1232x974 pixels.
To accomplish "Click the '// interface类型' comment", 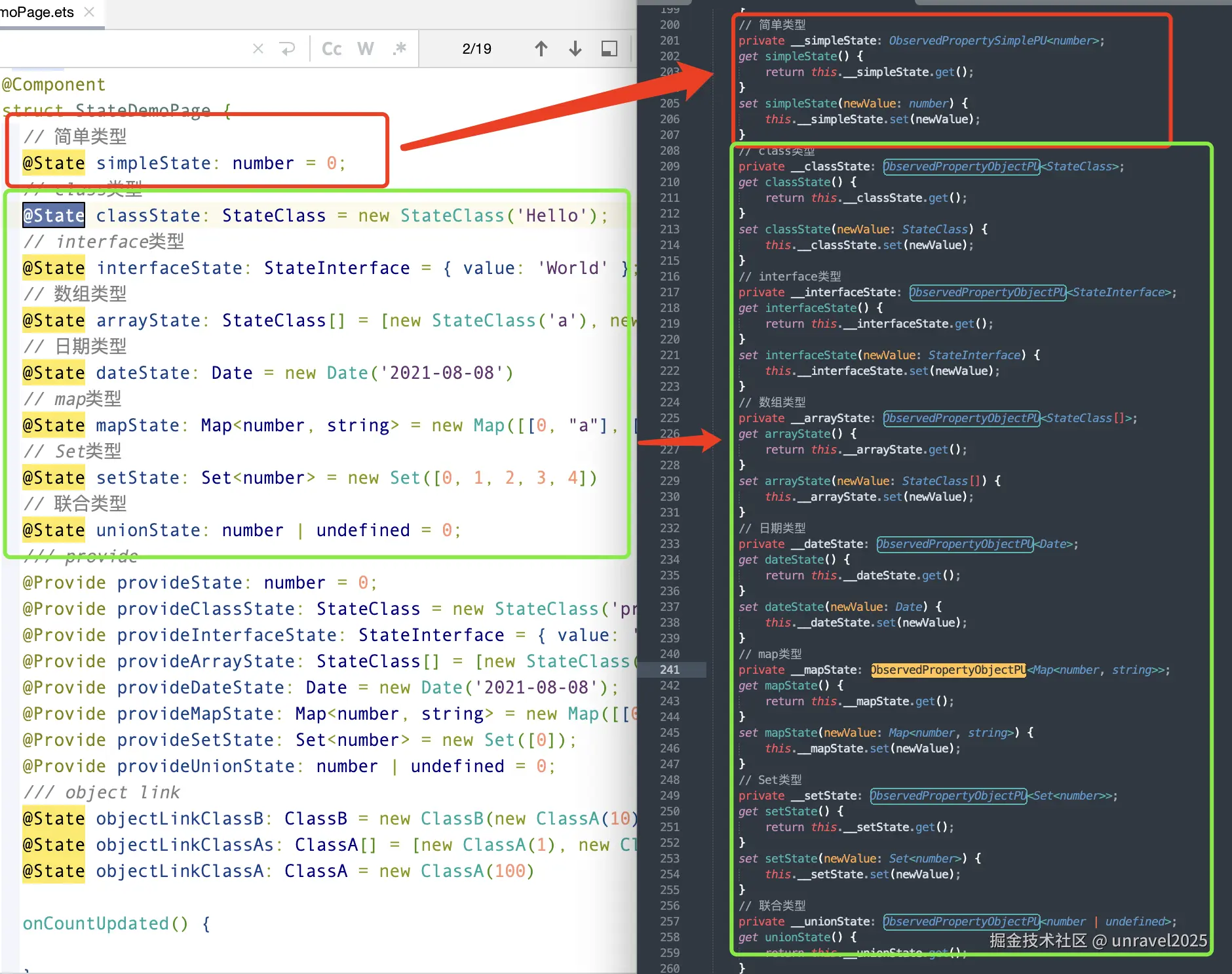I will coord(104,242).
